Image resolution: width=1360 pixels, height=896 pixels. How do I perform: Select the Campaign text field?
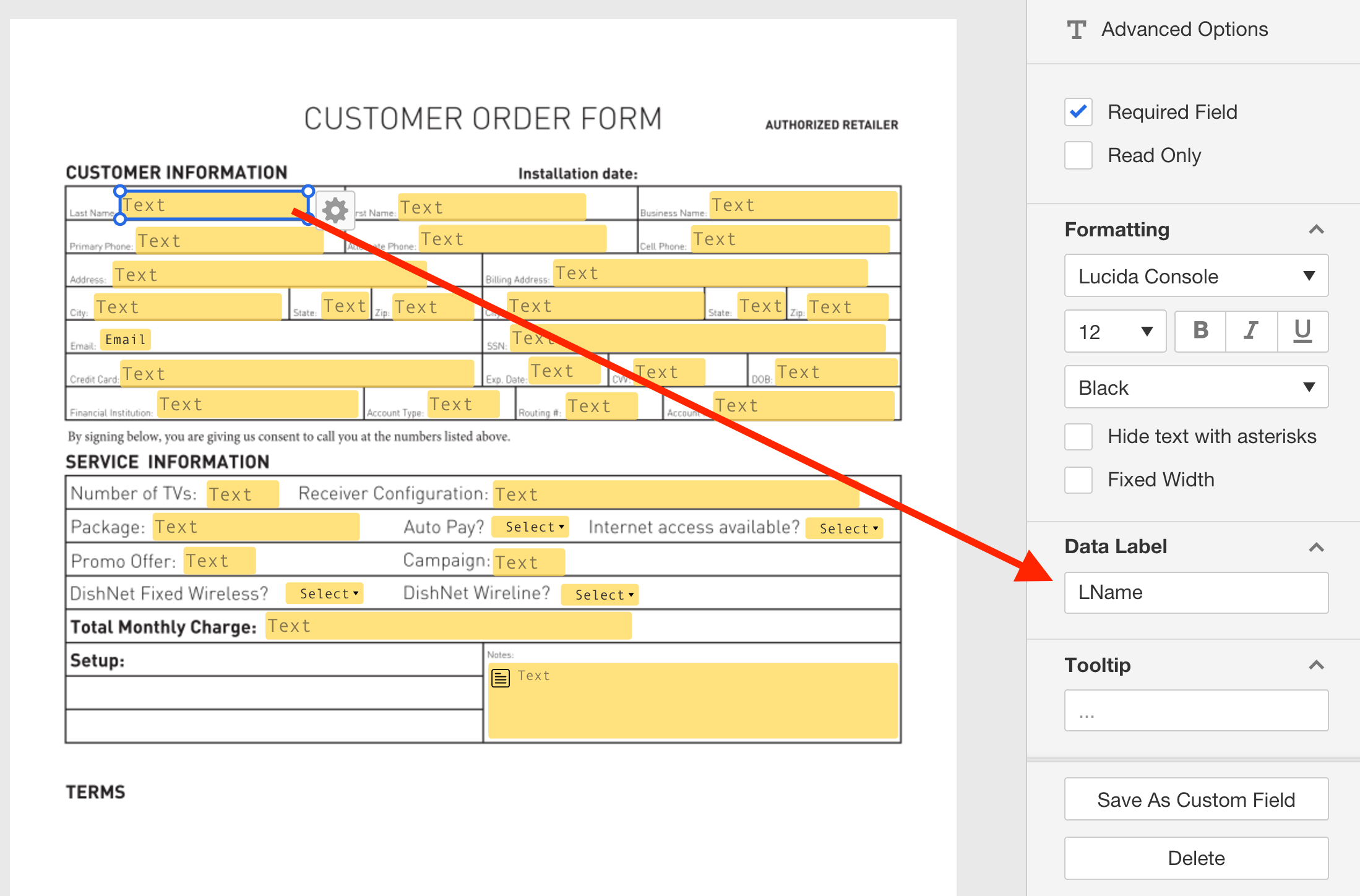529,562
